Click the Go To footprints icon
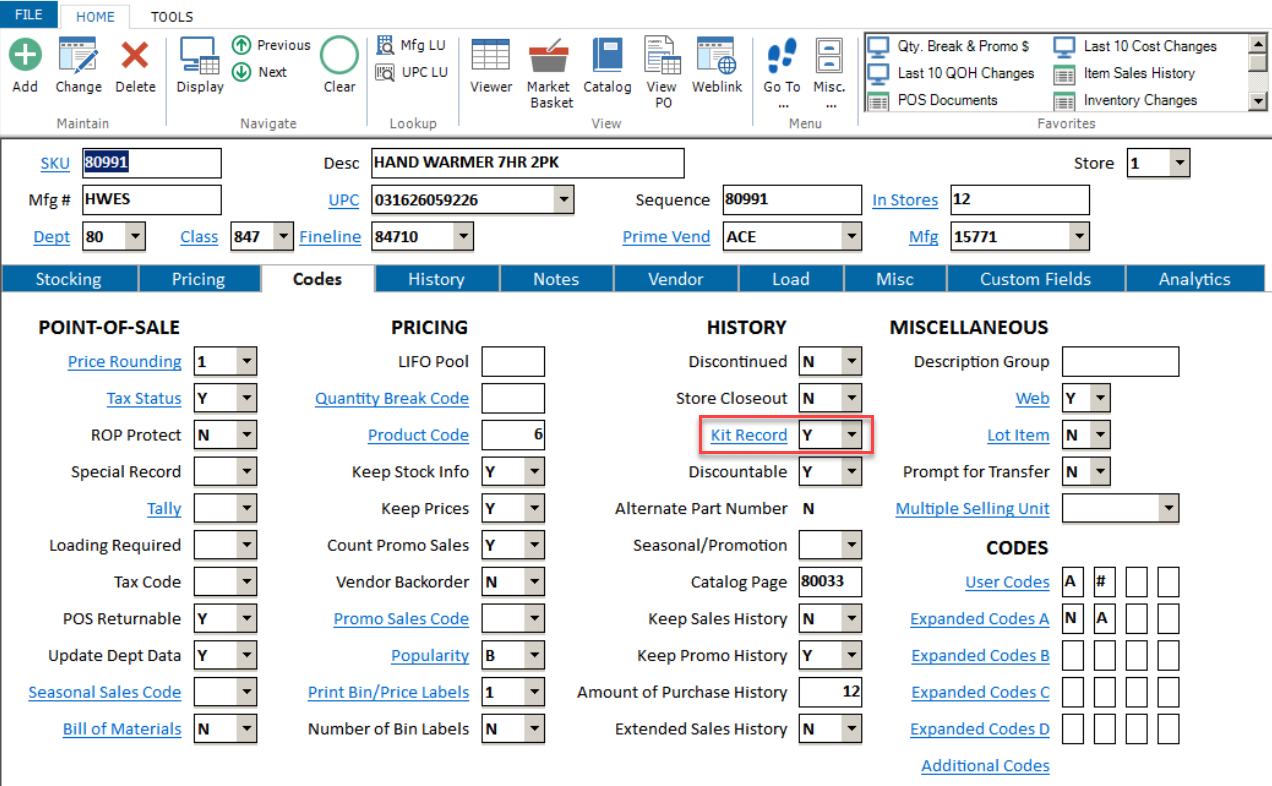Viewport: 1272px width, 786px height. (x=782, y=56)
